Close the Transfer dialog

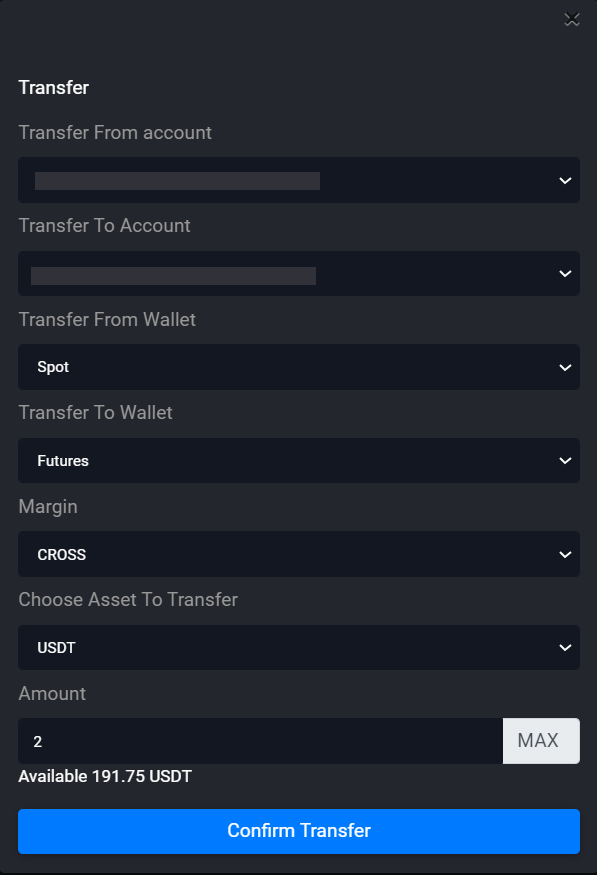click(x=571, y=18)
